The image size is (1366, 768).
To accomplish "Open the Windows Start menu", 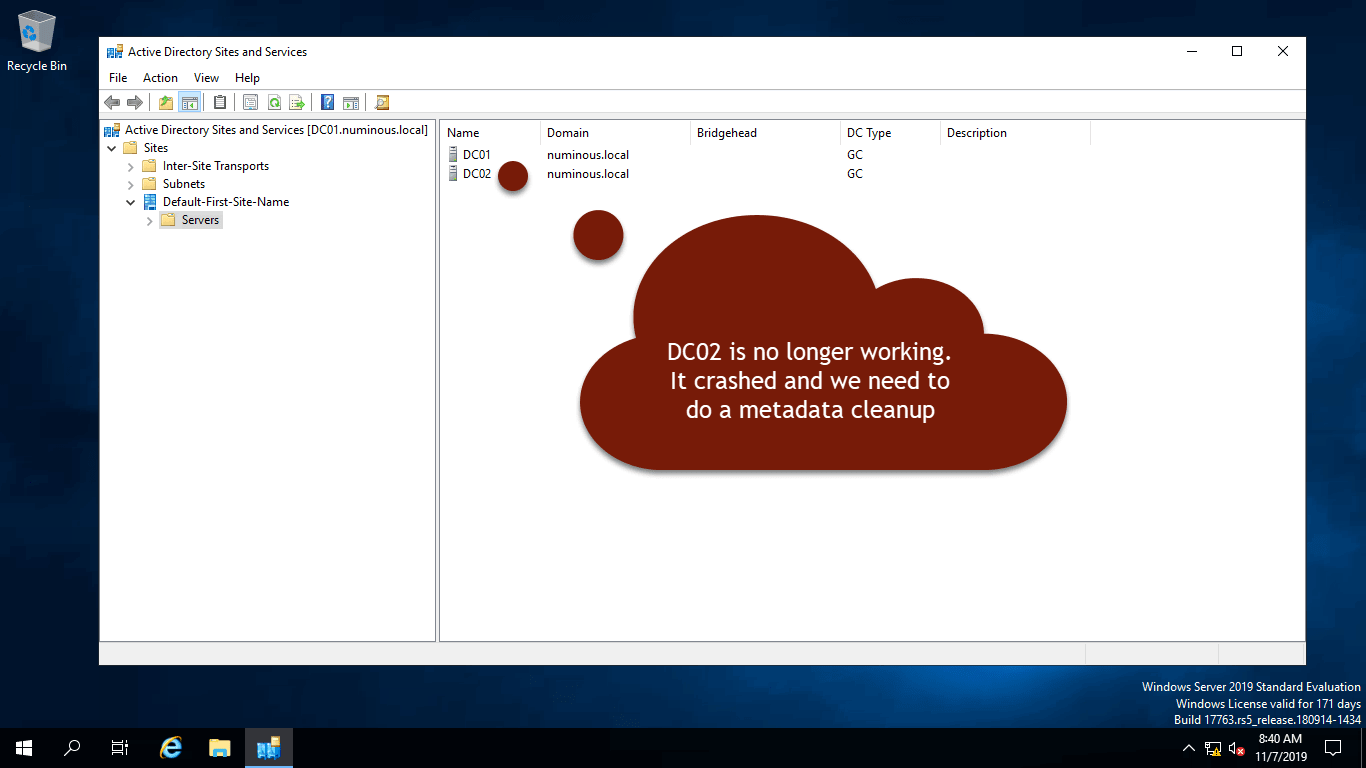I will click(x=24, y=748).
